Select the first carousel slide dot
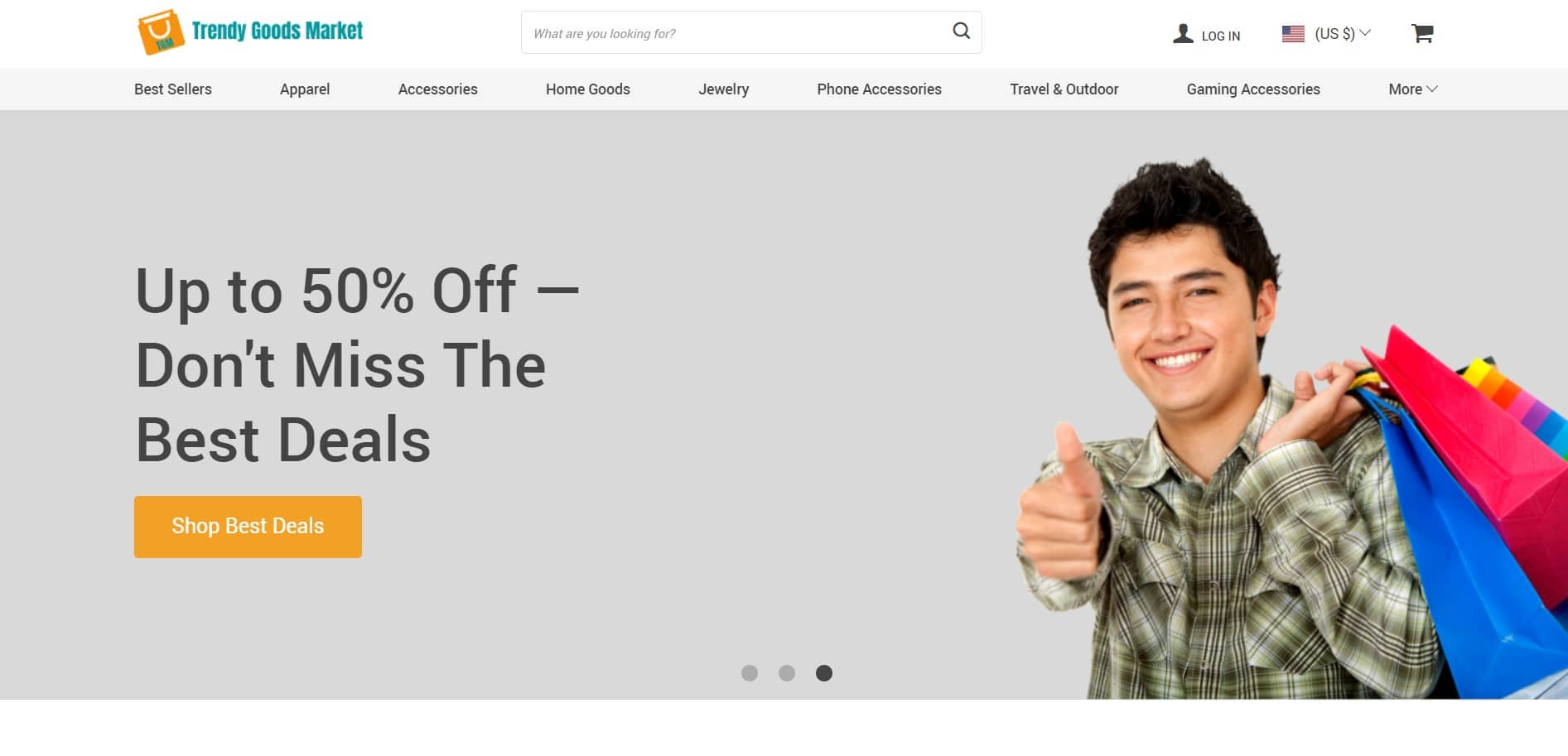 click(x=750, y=673)
